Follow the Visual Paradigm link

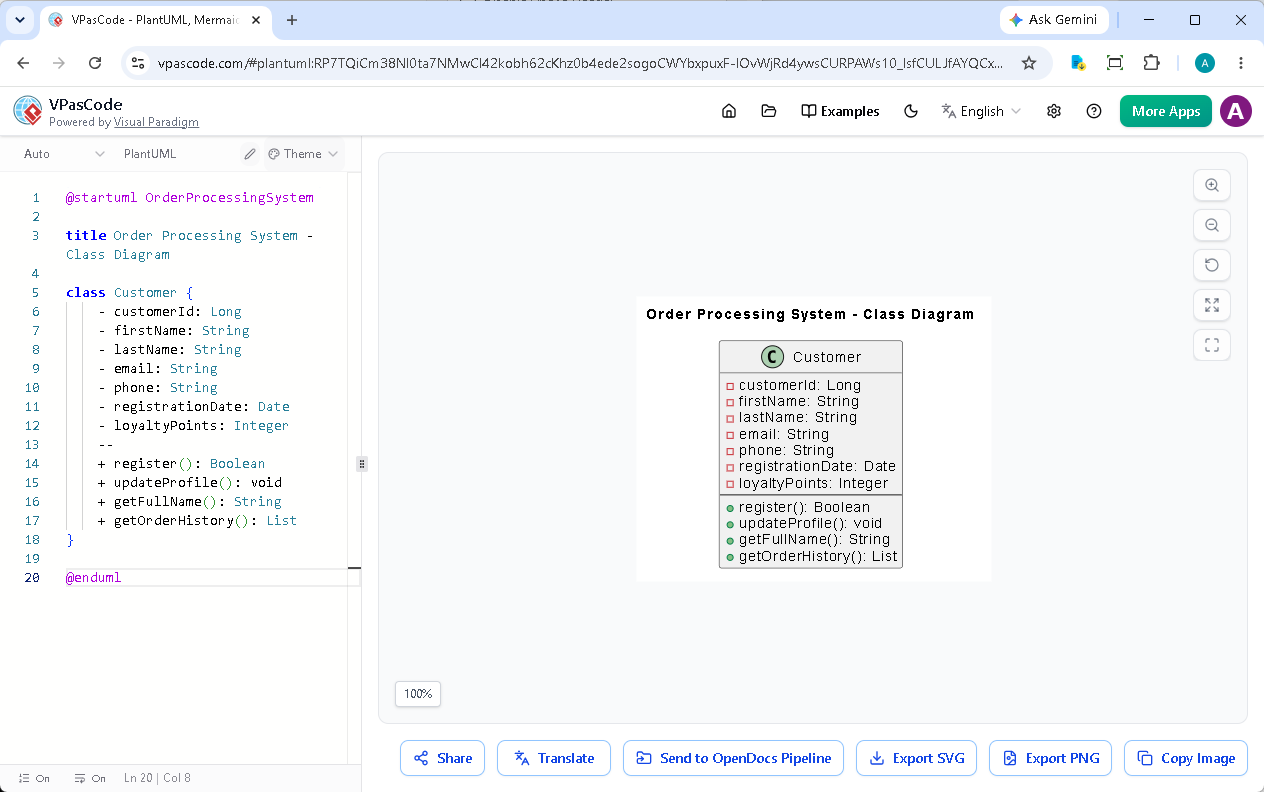pyautogui.click(x=156, y=122)
